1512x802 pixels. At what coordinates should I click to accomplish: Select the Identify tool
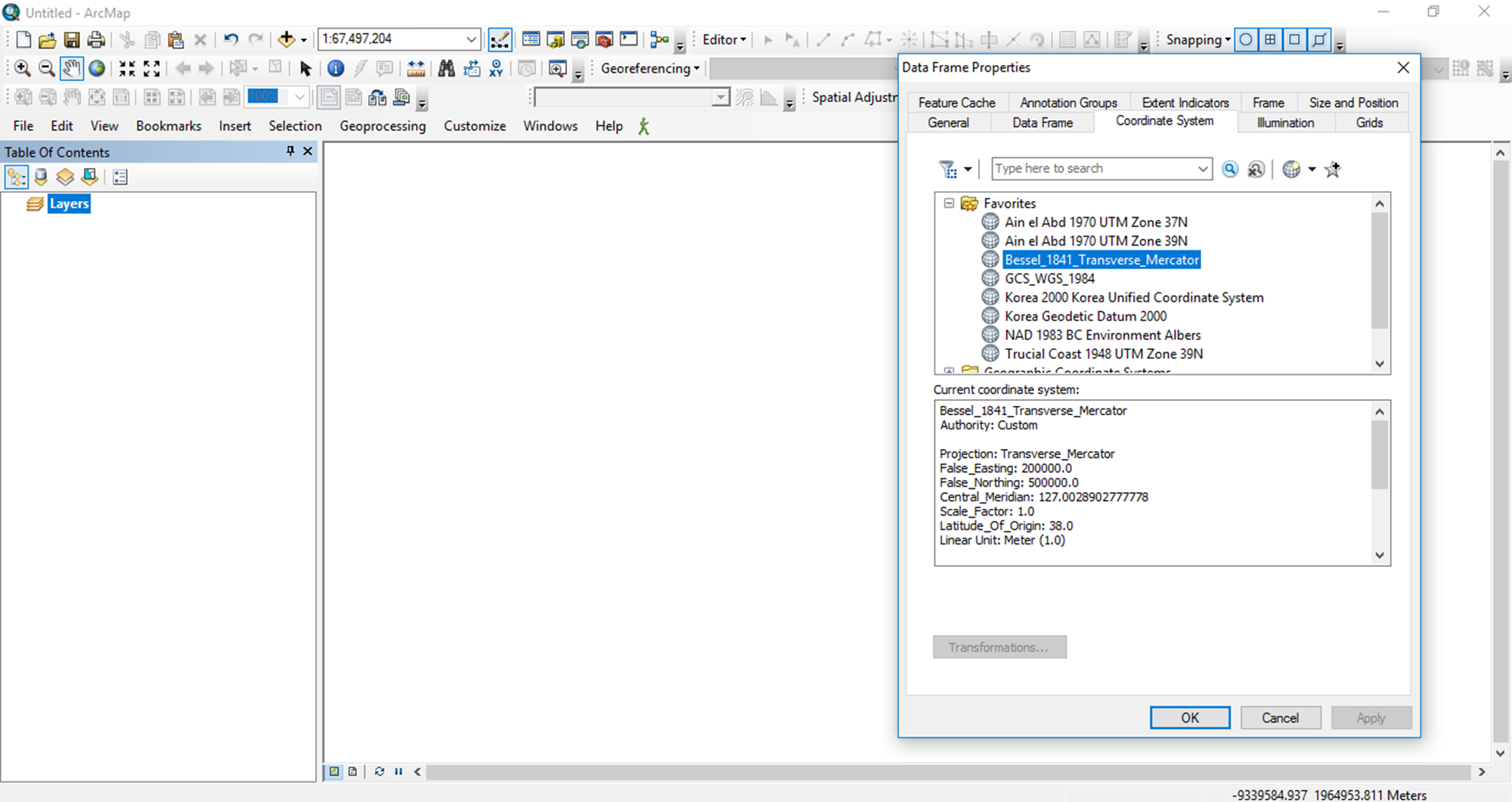[336, 69]
